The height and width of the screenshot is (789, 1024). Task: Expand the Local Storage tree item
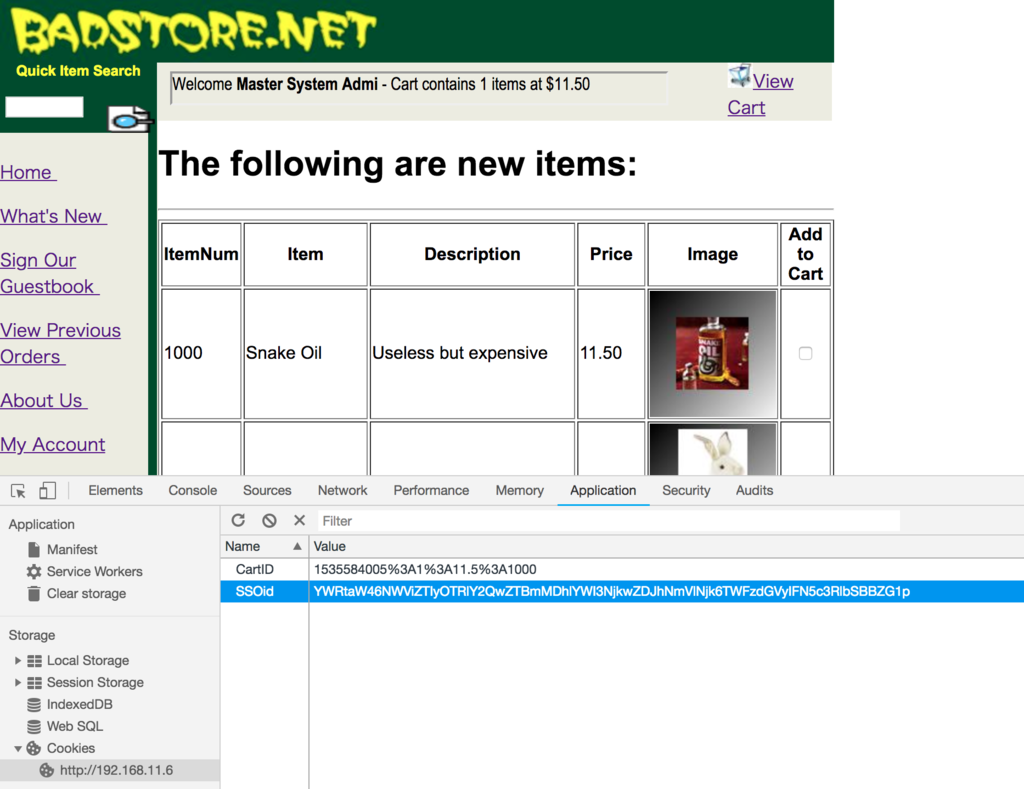click(17, 660)
